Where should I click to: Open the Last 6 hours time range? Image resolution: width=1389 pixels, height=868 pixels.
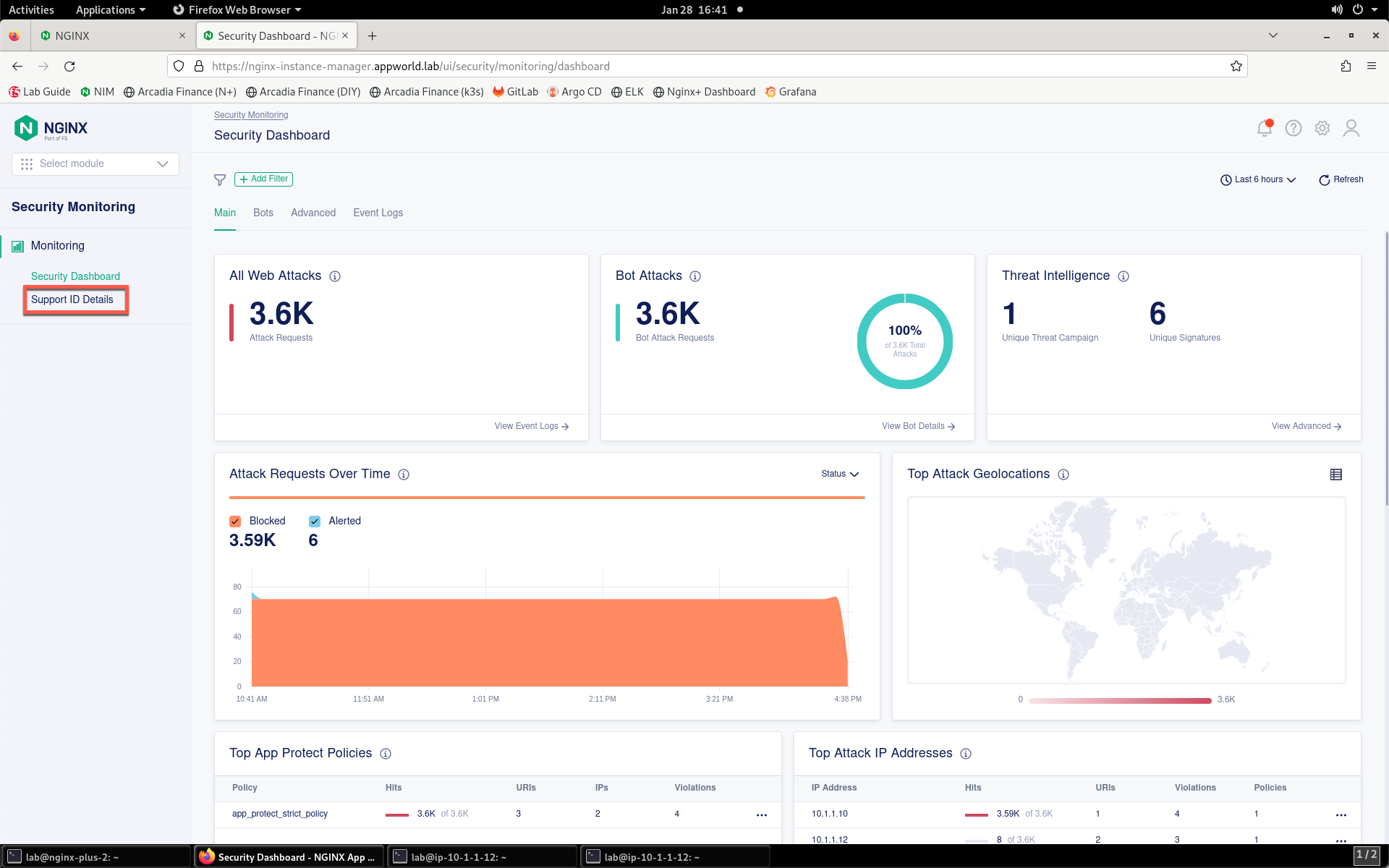1258,179
